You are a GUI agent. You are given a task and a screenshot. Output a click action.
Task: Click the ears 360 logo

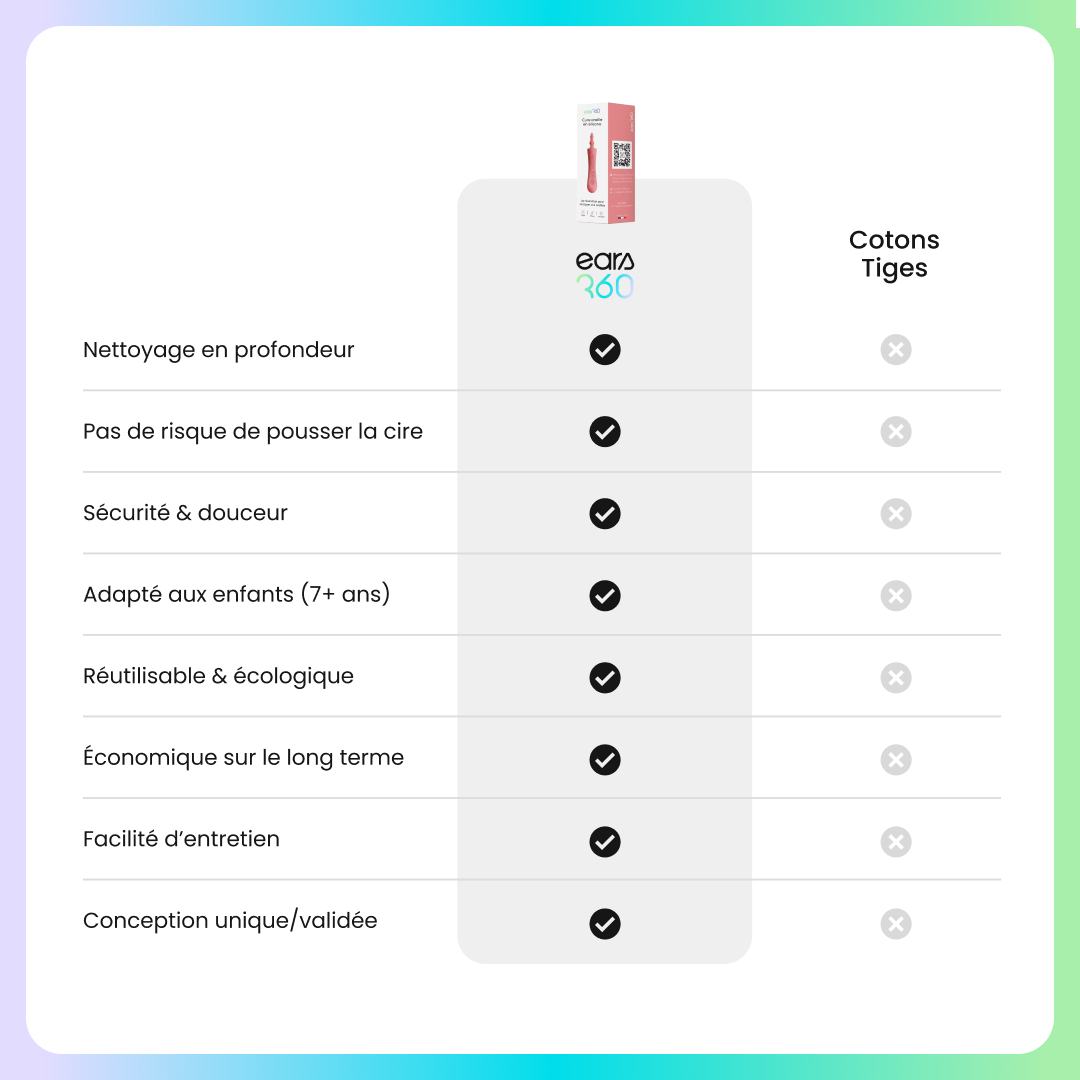(x=605, y=275)
